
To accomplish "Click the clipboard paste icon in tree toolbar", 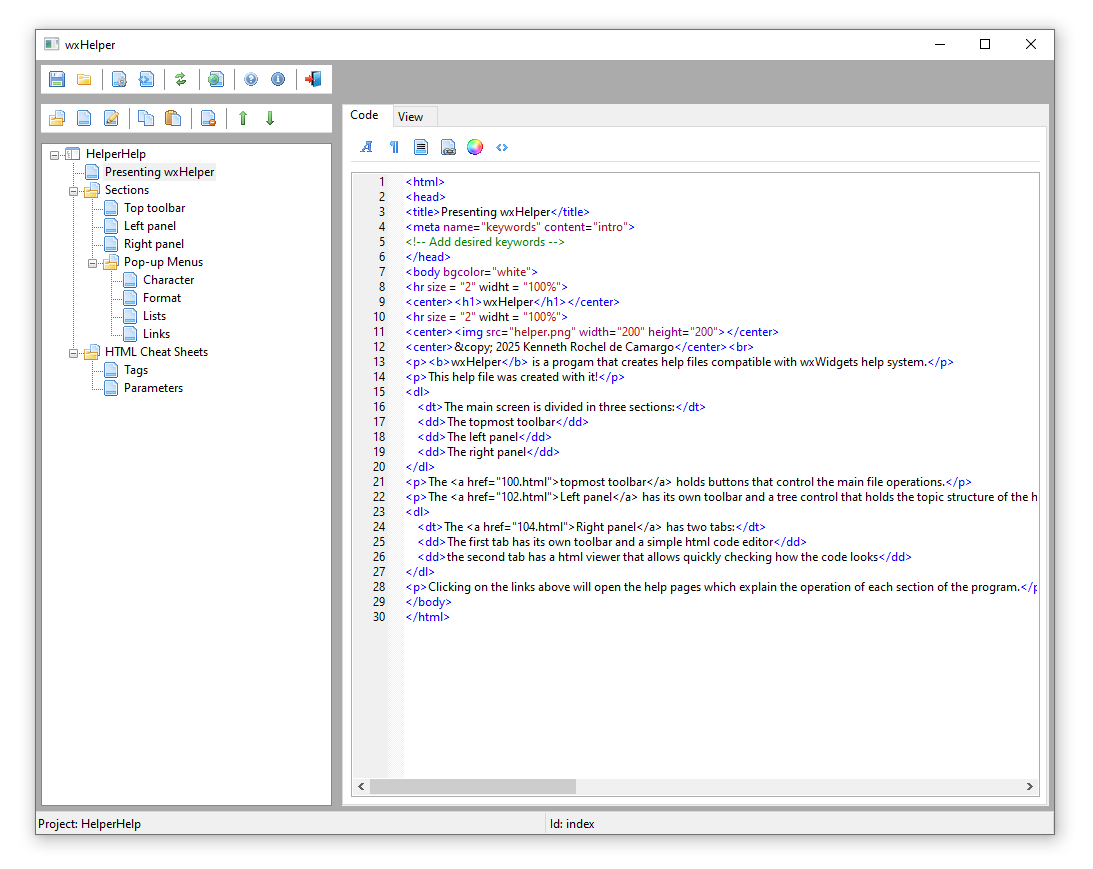I will (173, 118).
